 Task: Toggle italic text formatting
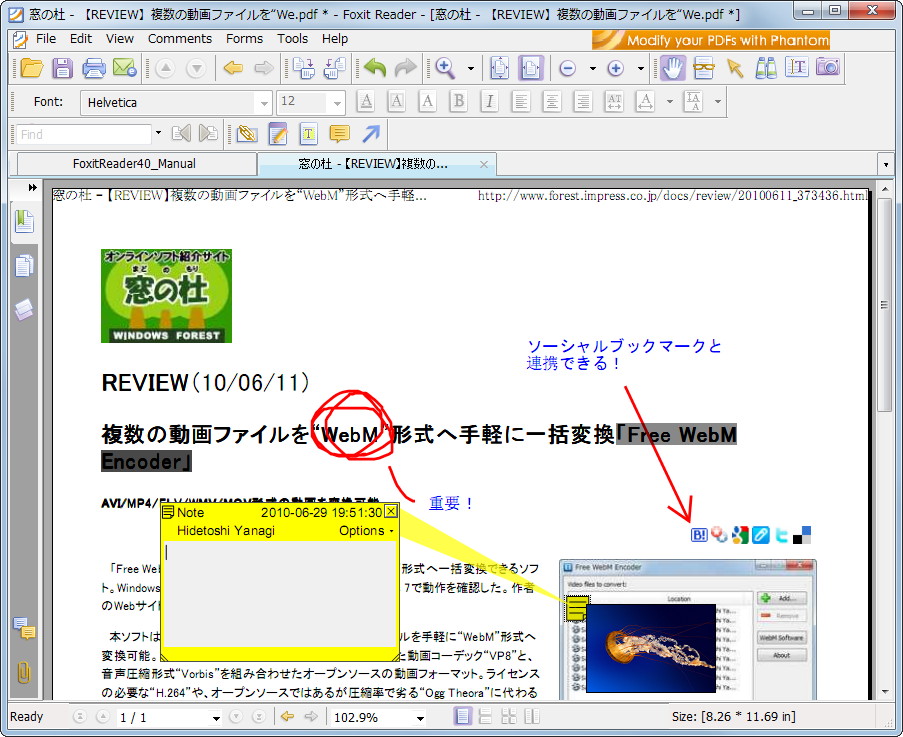coord(488,102)
